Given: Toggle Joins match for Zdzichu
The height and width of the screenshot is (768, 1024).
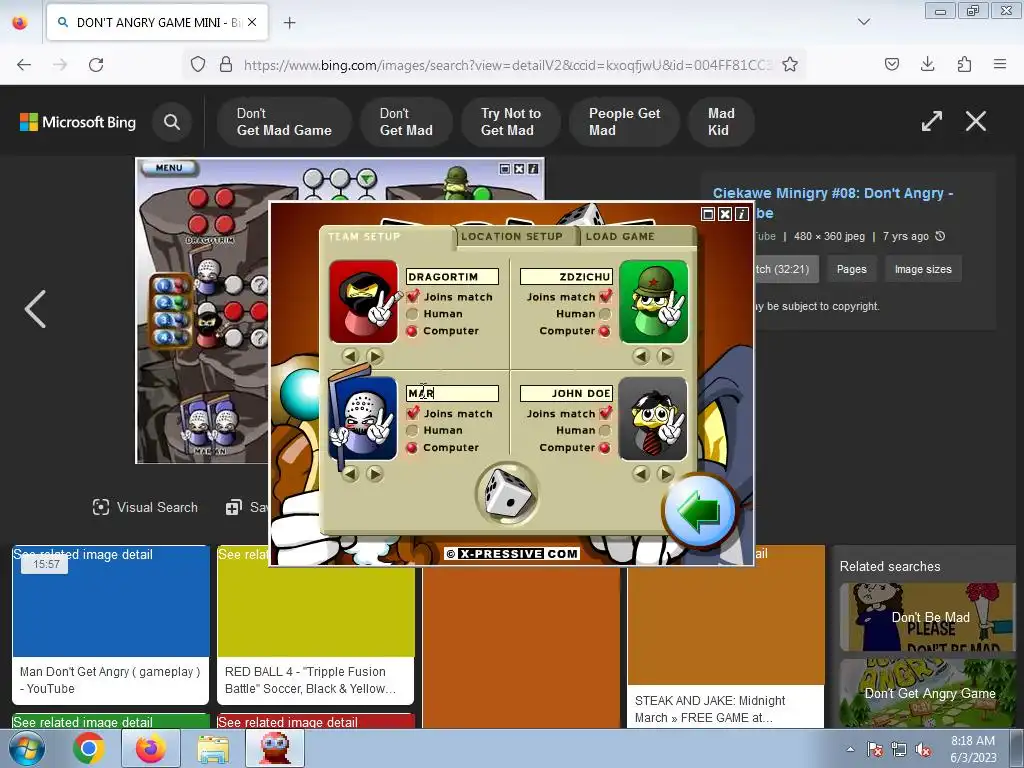Looking at the screenshot, I should (x=605, y=296).
